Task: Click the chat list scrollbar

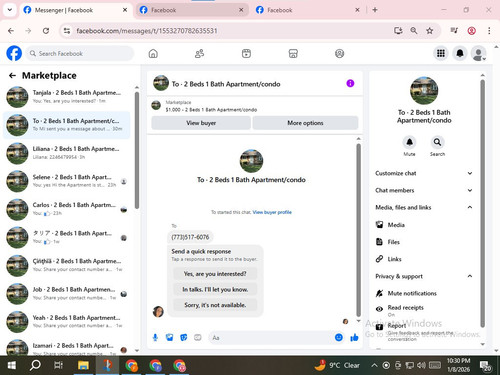Action: tap(137, 150)
